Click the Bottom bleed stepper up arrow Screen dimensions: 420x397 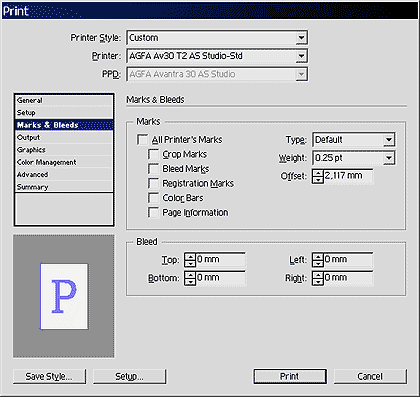[x=190, y=275]
